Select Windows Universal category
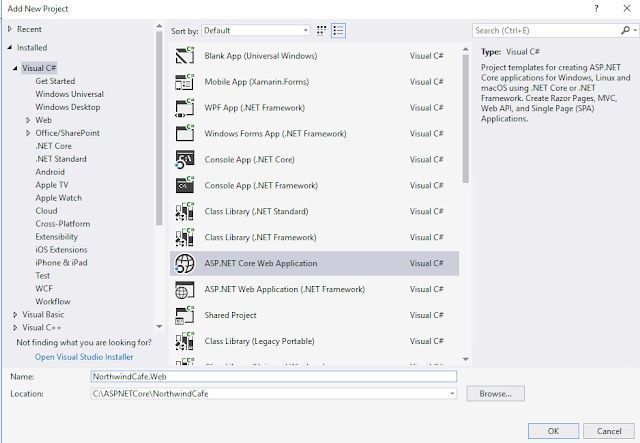 point(69,94)
